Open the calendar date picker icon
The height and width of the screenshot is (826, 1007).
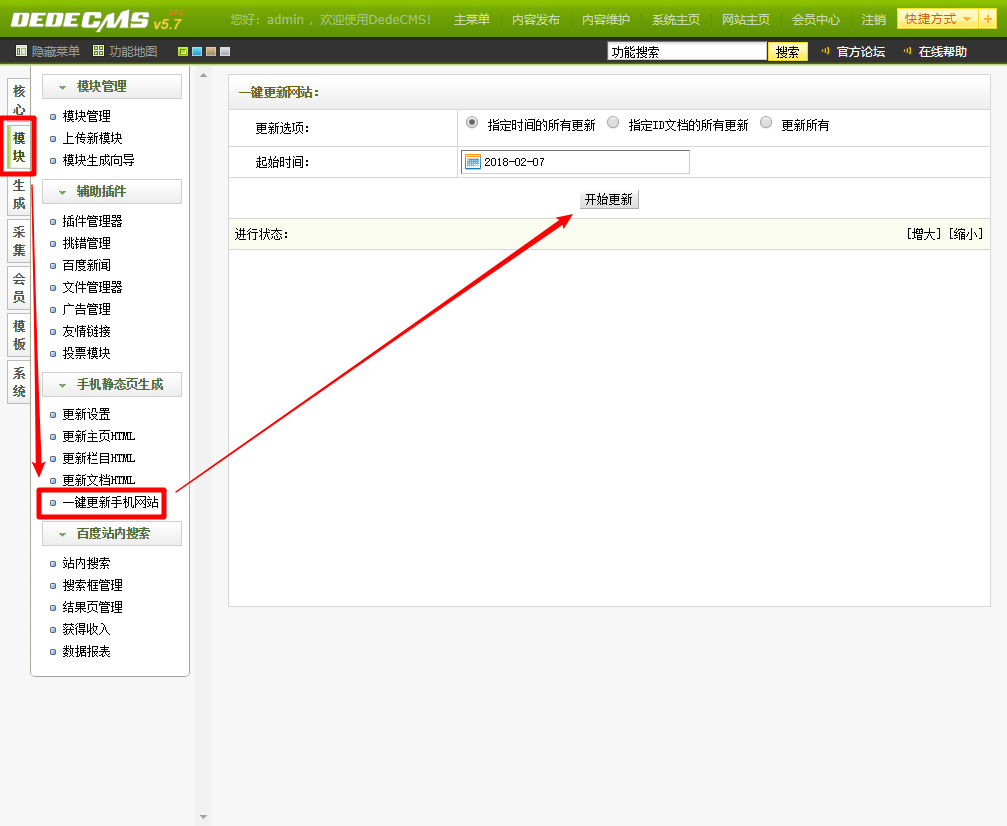coord(473,162)
